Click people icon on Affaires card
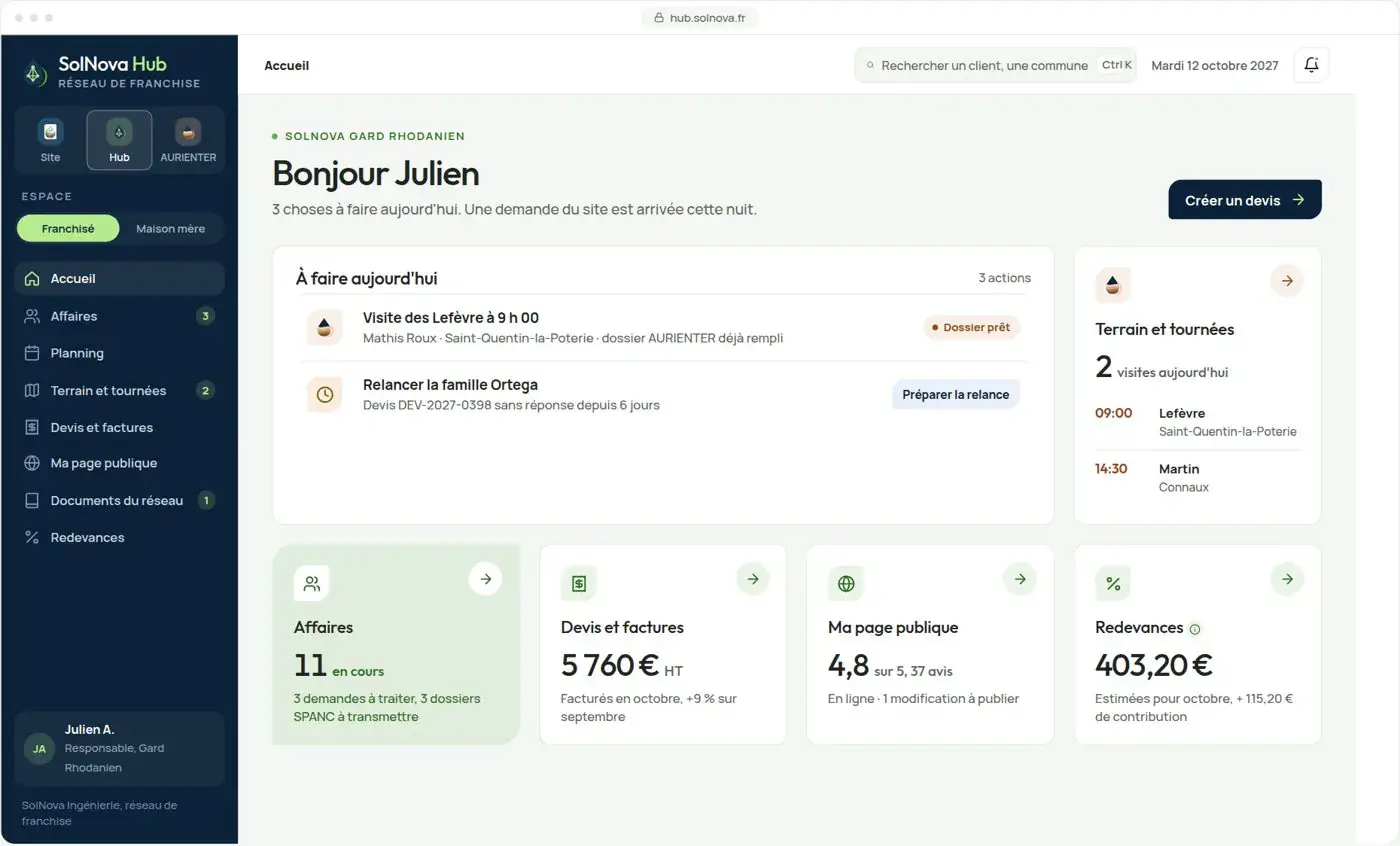 (311, 583)
